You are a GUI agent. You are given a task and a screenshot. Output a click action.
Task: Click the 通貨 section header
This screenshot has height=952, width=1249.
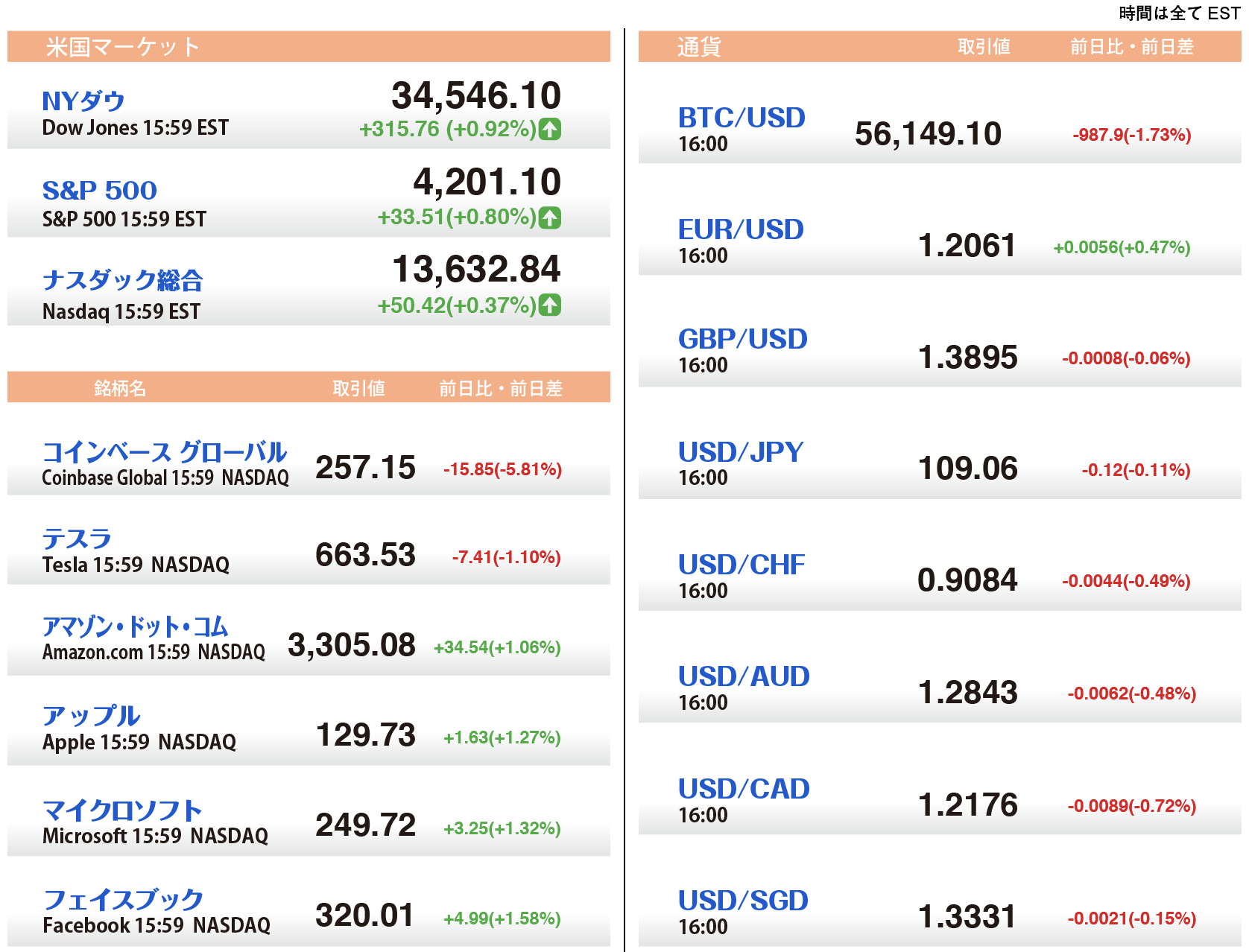699,47
